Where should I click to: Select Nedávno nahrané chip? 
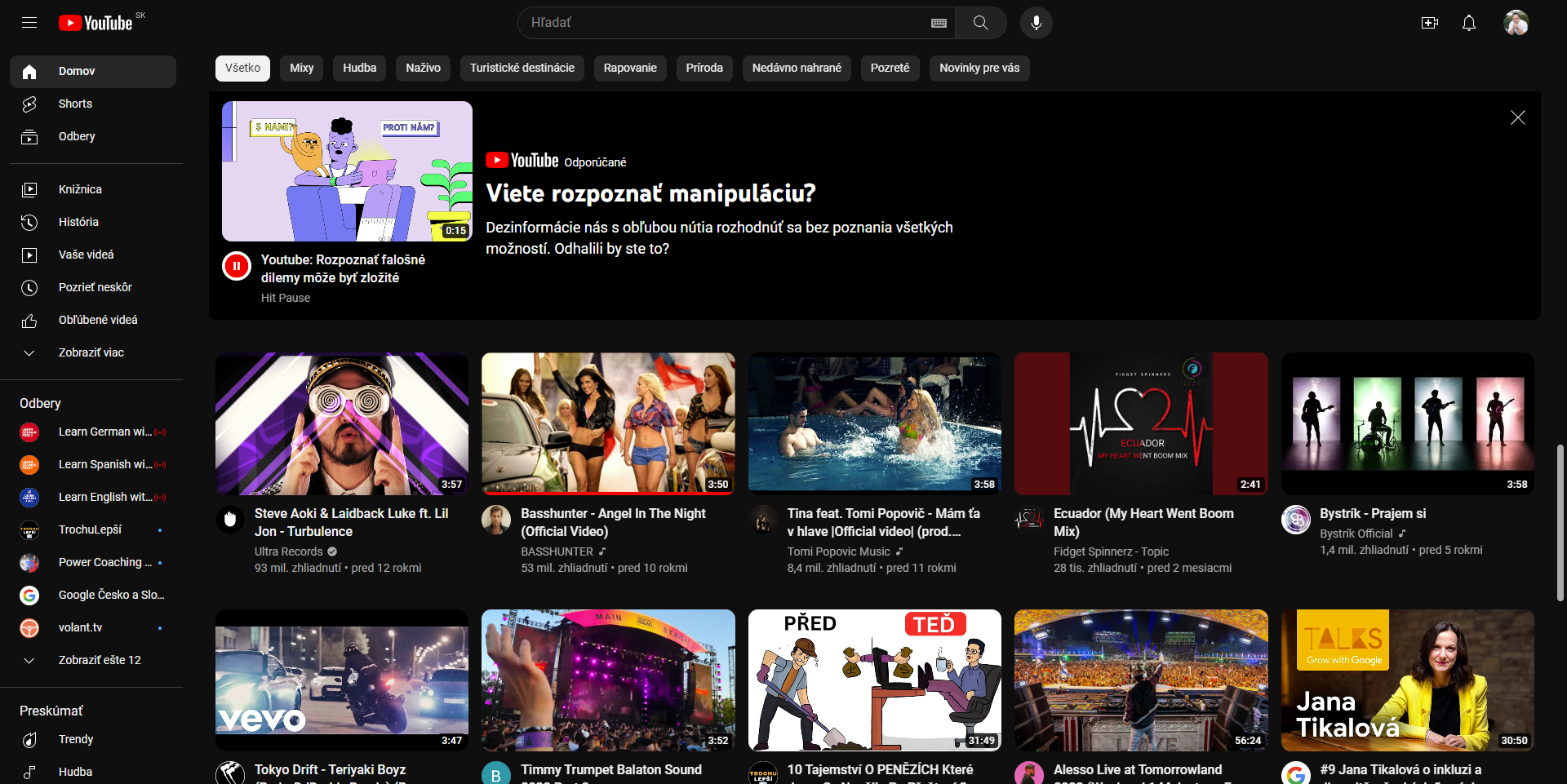pyautogui.click(x=797, y=68)
